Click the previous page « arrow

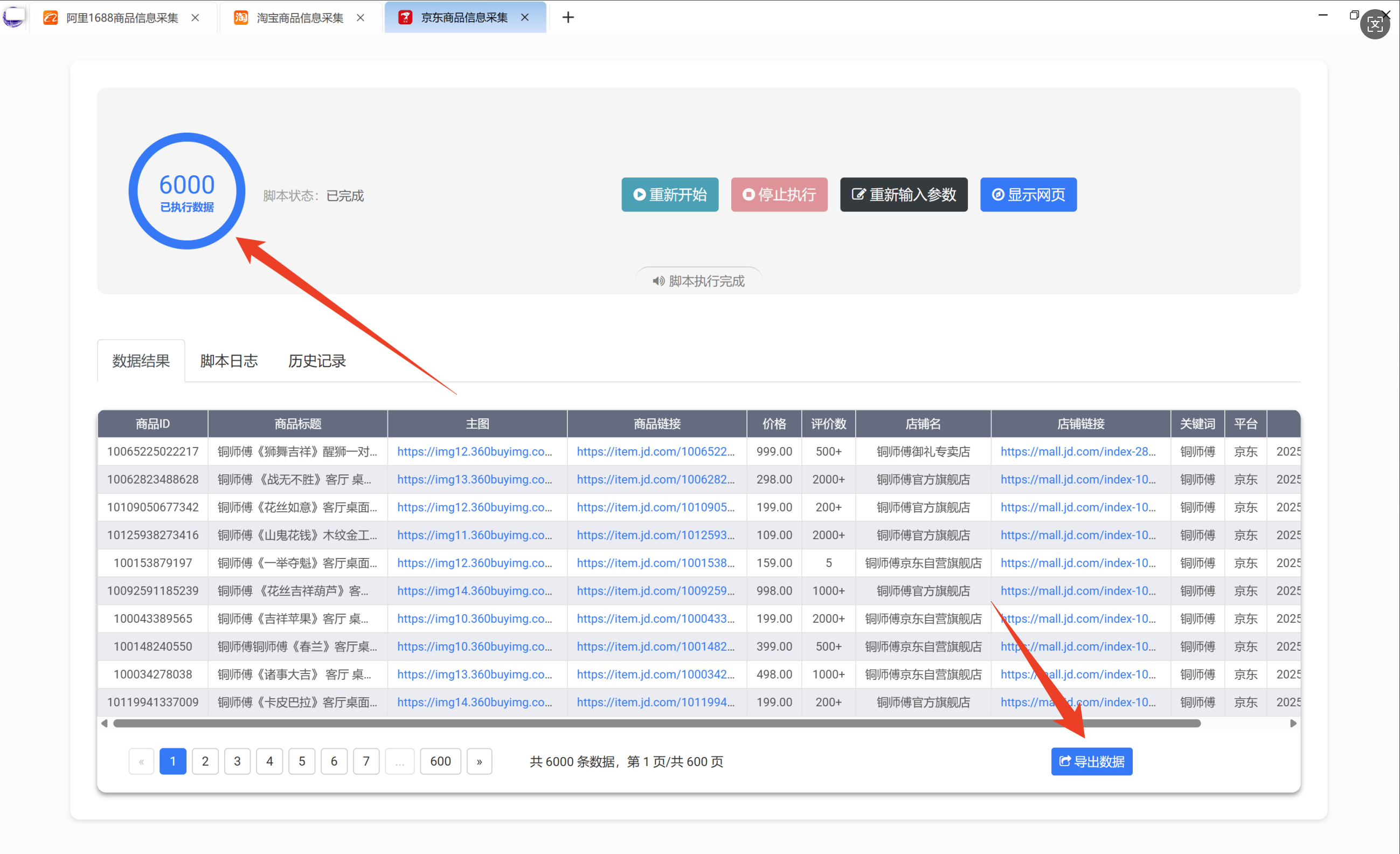pos(142,761)
